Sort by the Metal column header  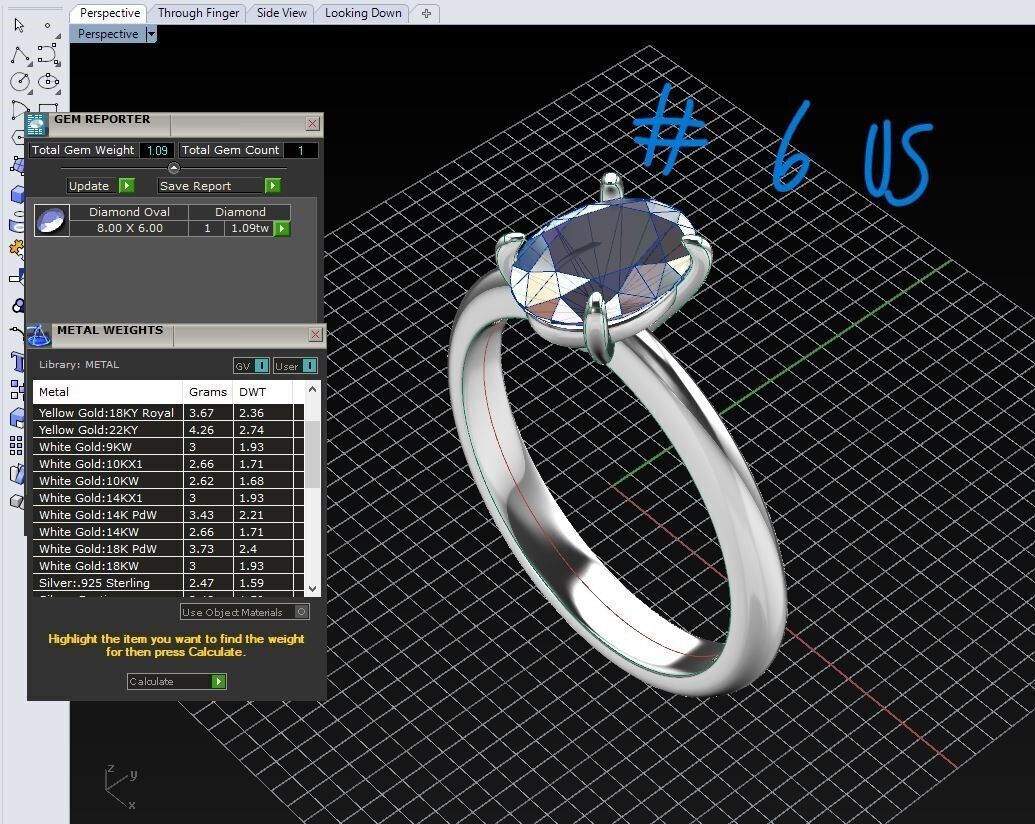108,392
